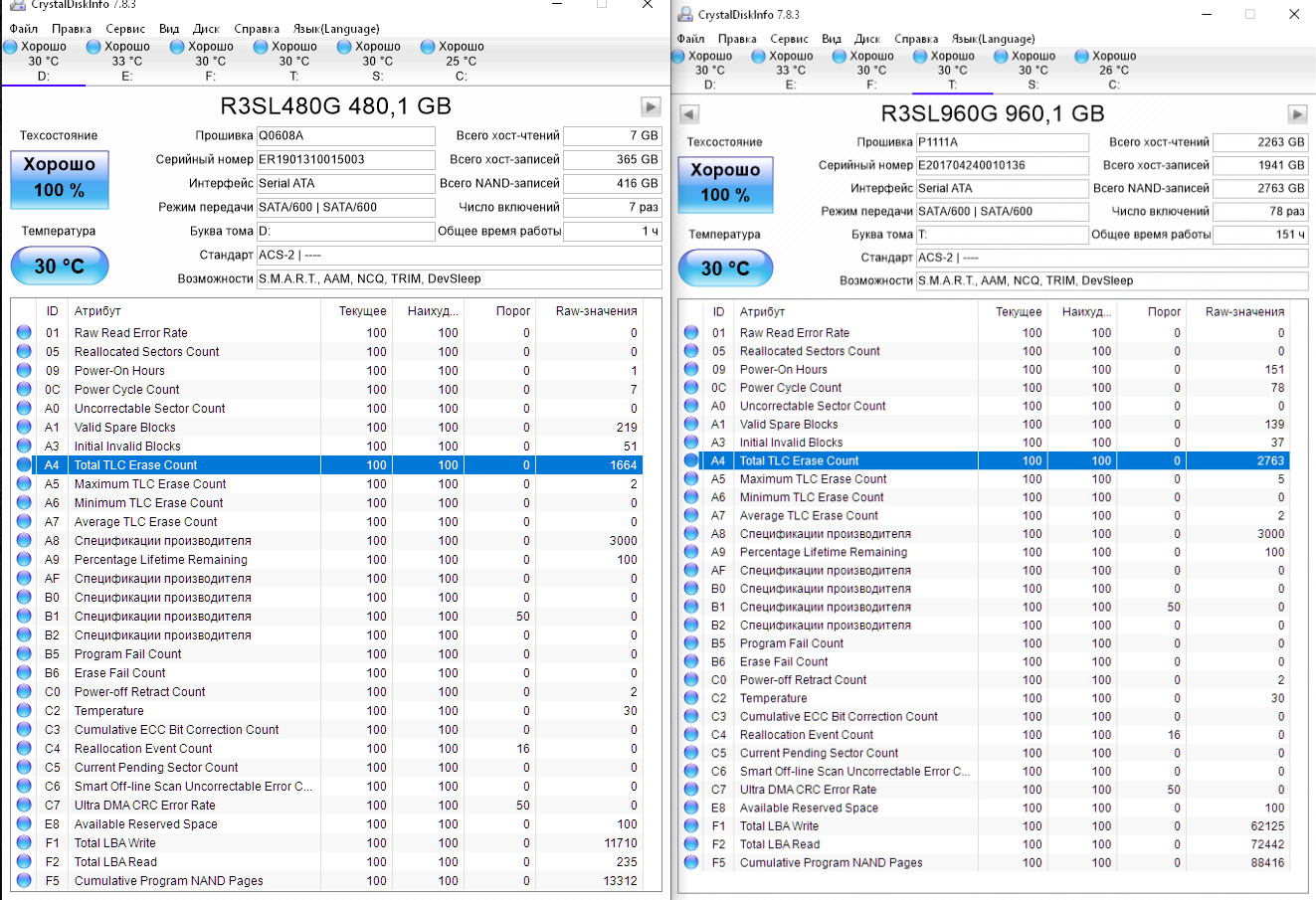Click status orb for Valid Spare Blocks, R3SL480G window
Screen dimensions: 1316x900
tap(24, 428)
